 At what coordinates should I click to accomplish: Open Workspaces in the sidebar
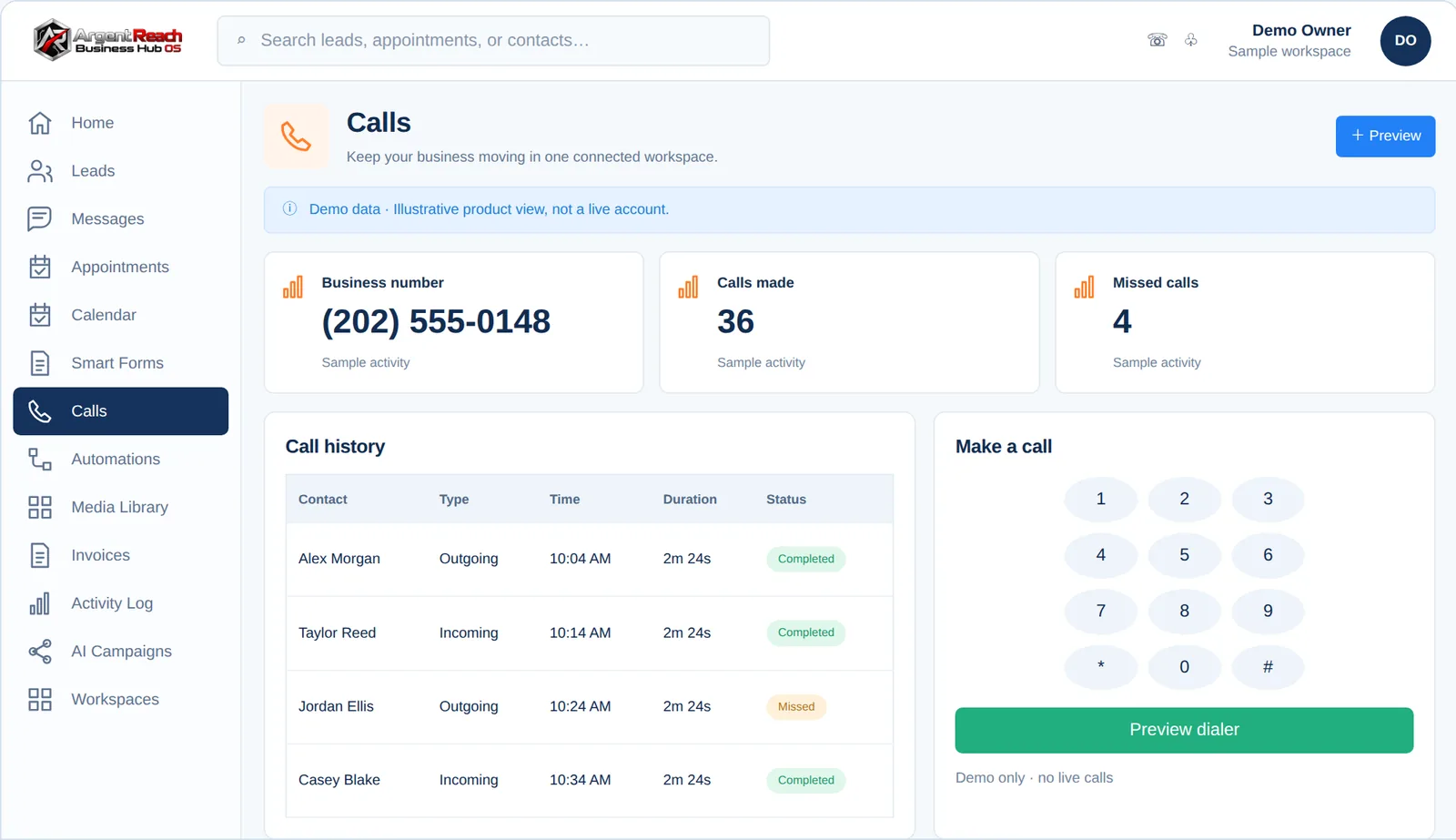click(x=120, y=700)
